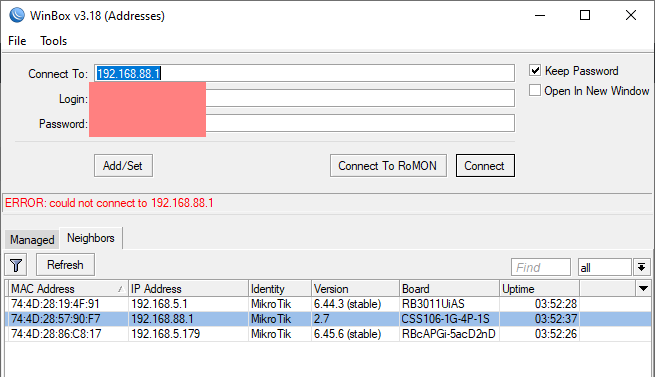655x377 pixels.
Task: Click IP address 192.168.88.1 in neighbors table
Action: pos(162,319)
